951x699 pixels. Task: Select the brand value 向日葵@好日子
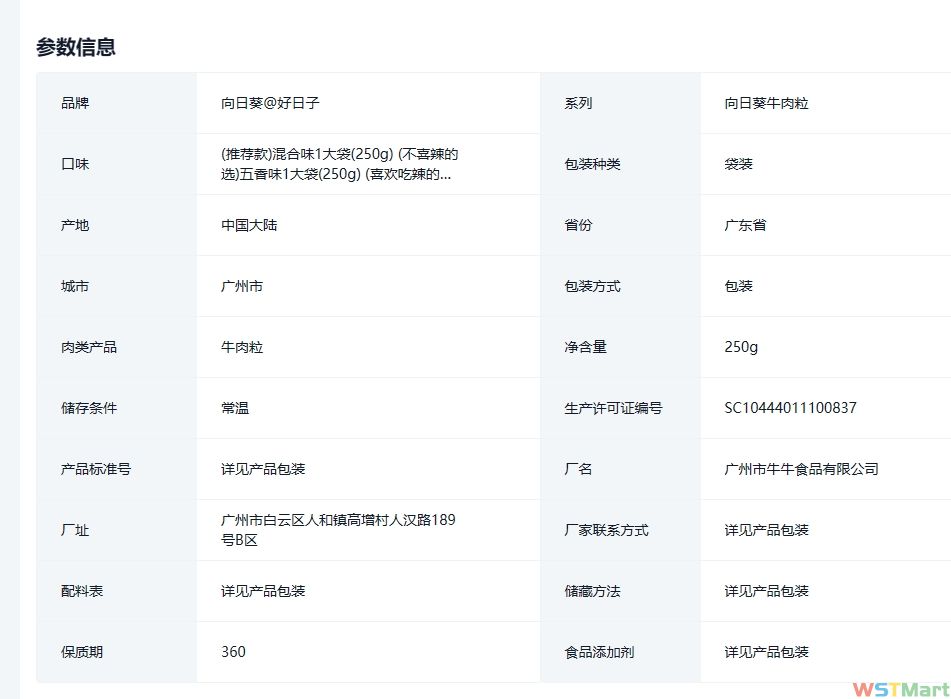tap(270, 103)
